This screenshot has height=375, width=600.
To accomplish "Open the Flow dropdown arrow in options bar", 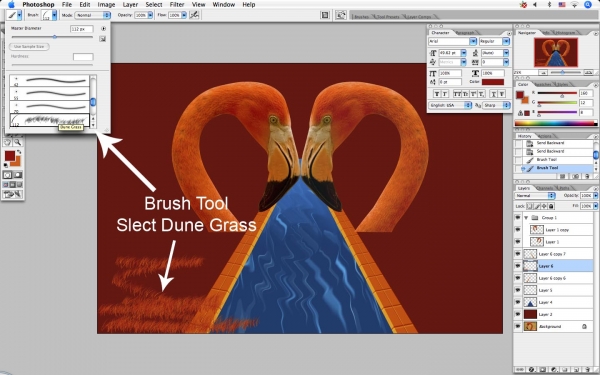I will pyautogui.click(x=184, y=15).
